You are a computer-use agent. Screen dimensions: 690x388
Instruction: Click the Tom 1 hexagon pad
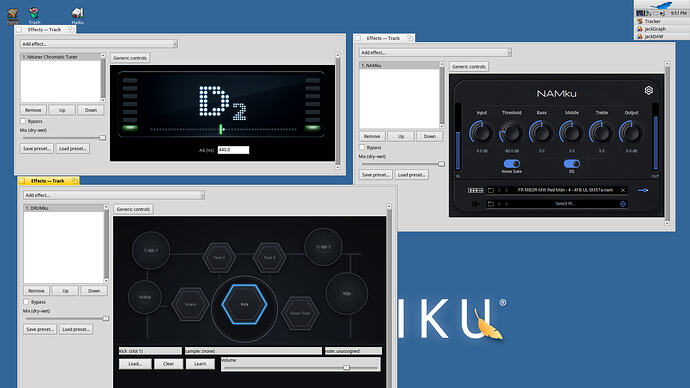(x=219, y=257)
